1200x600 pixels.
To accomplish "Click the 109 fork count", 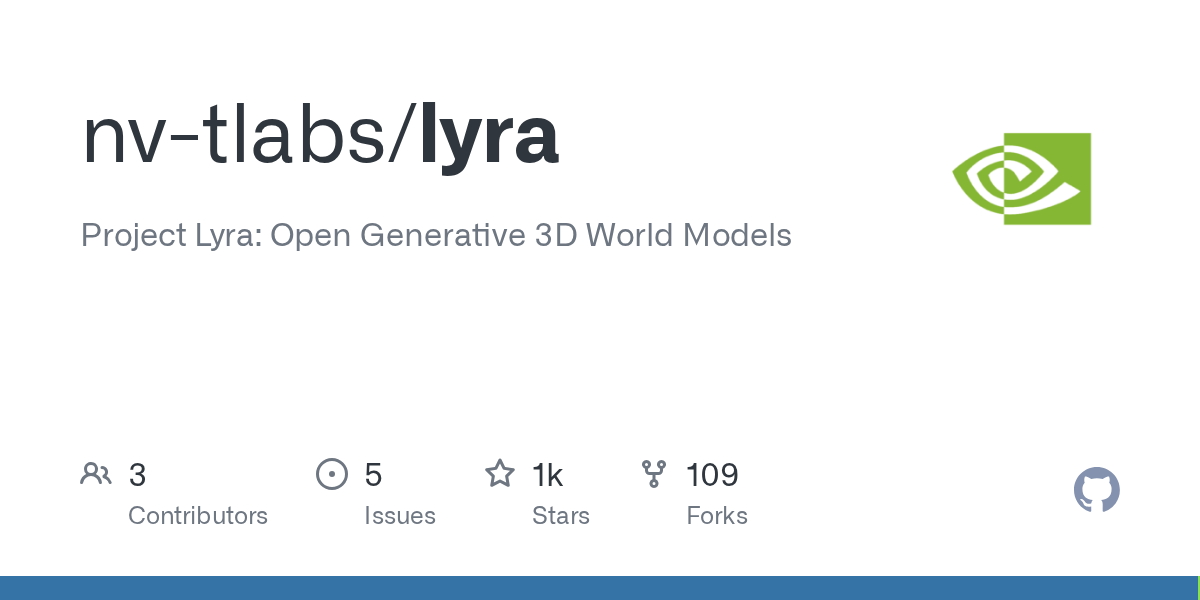I will point(712,475).
